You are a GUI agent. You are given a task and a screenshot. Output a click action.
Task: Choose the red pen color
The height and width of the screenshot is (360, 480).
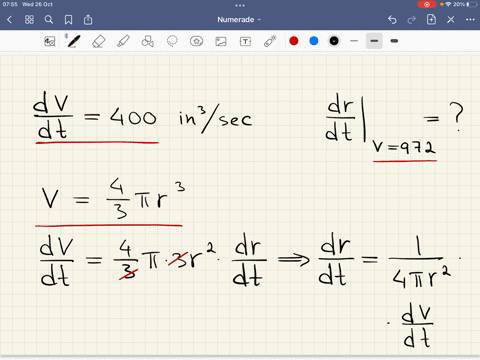(x=294, y=41)
